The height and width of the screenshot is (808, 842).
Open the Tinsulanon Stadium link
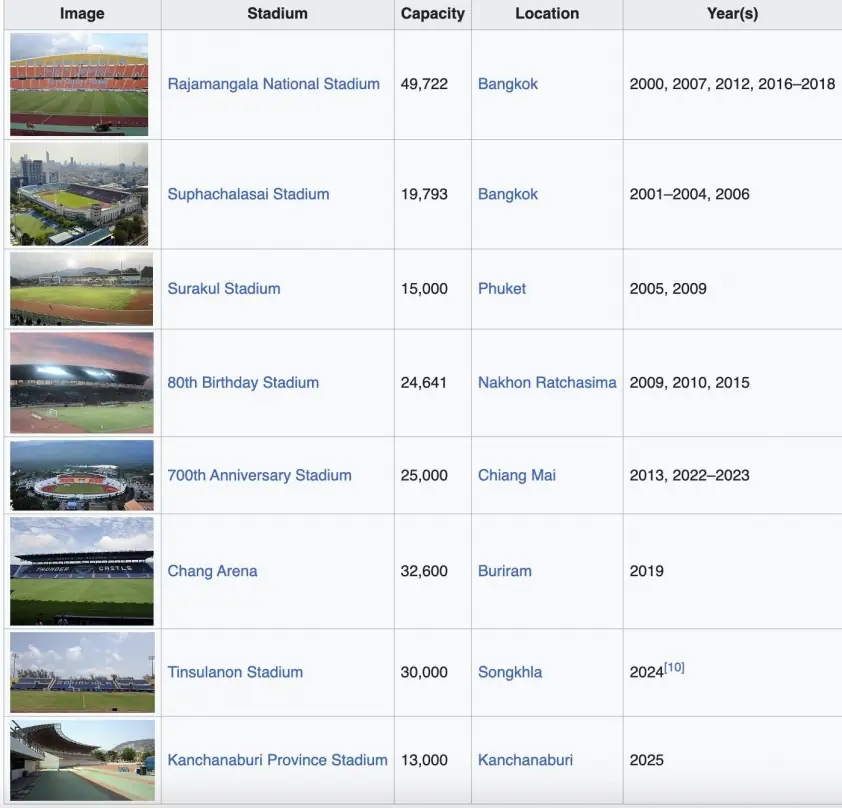pos(235,672)
